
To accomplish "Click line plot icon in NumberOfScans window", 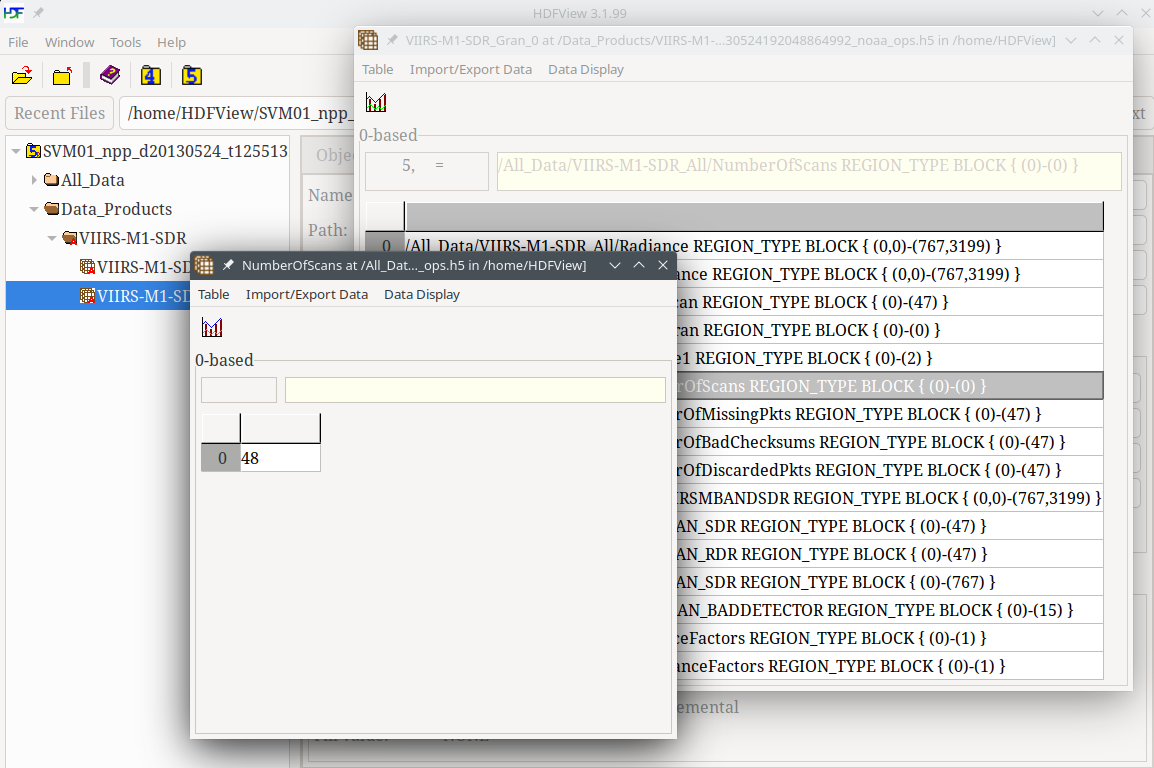I will [x=212, y=327].
